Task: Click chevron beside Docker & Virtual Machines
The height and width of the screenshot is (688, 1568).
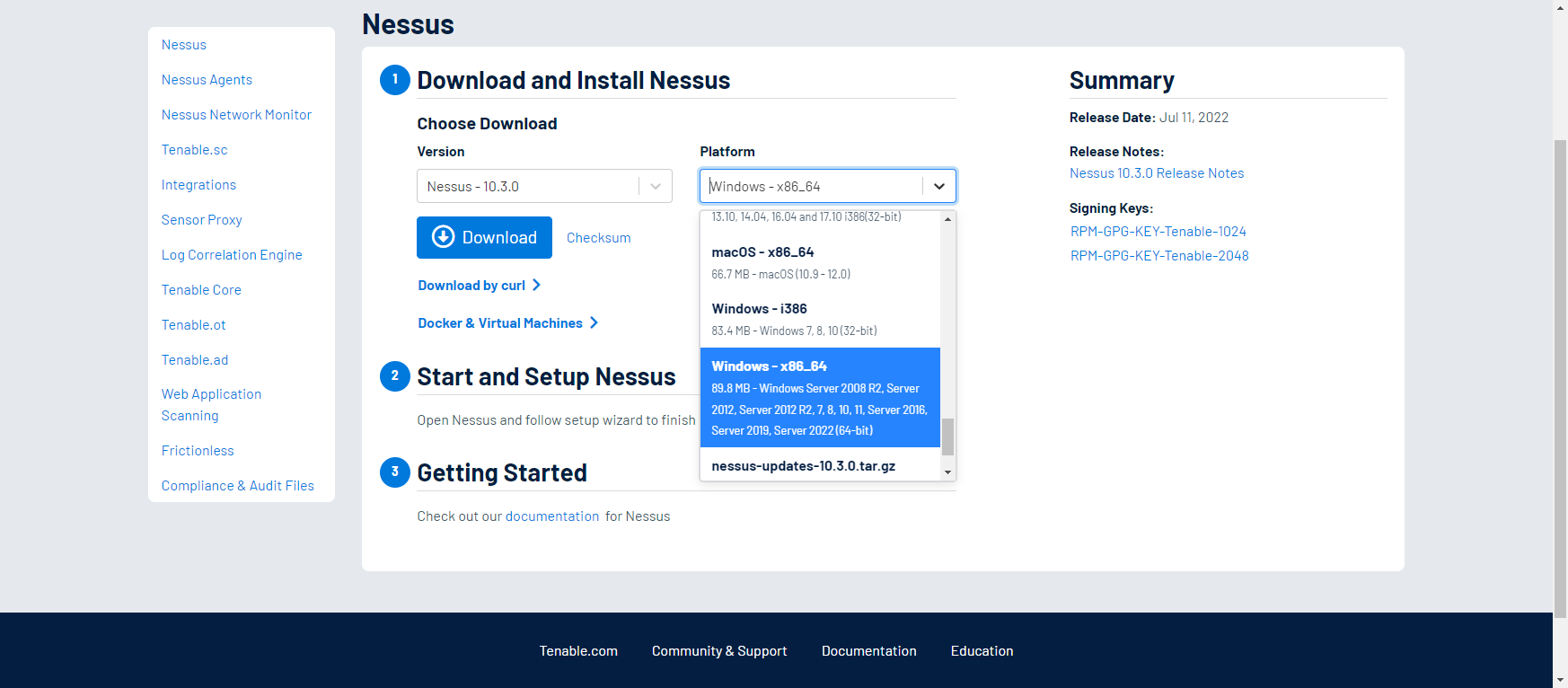Action: [x=594, y=322]
